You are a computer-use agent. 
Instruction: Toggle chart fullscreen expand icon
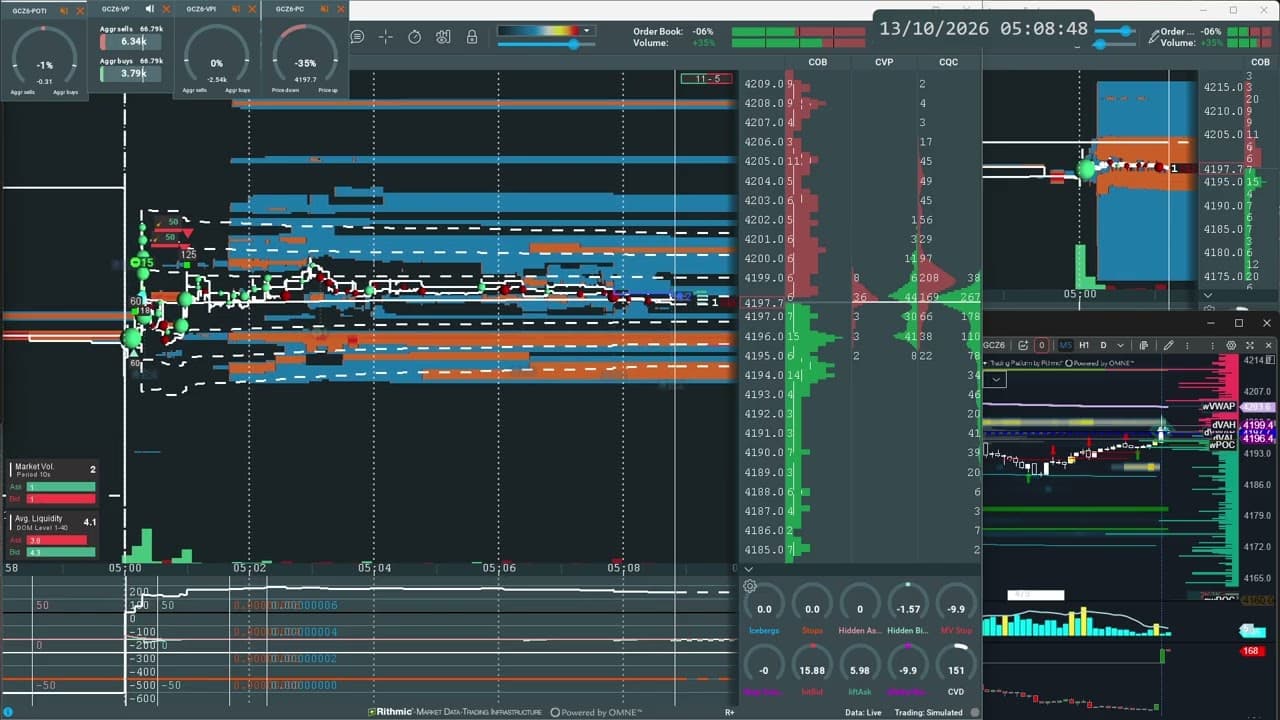tap(1251, 345)
